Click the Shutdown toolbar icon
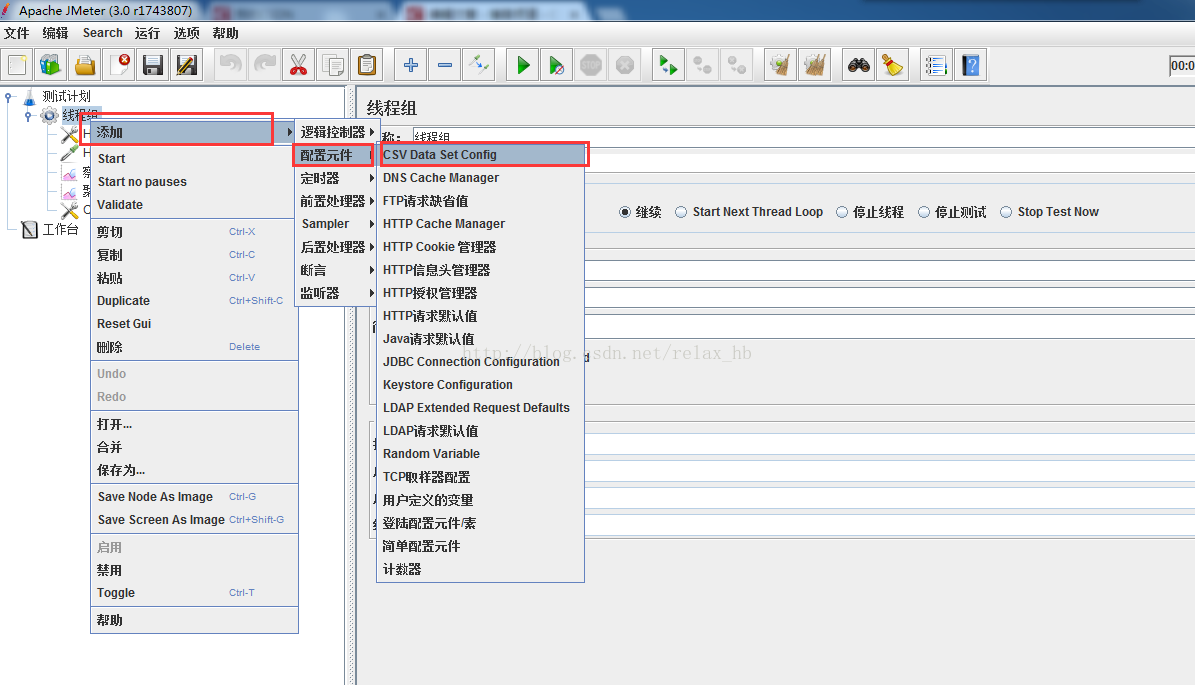 625,66
